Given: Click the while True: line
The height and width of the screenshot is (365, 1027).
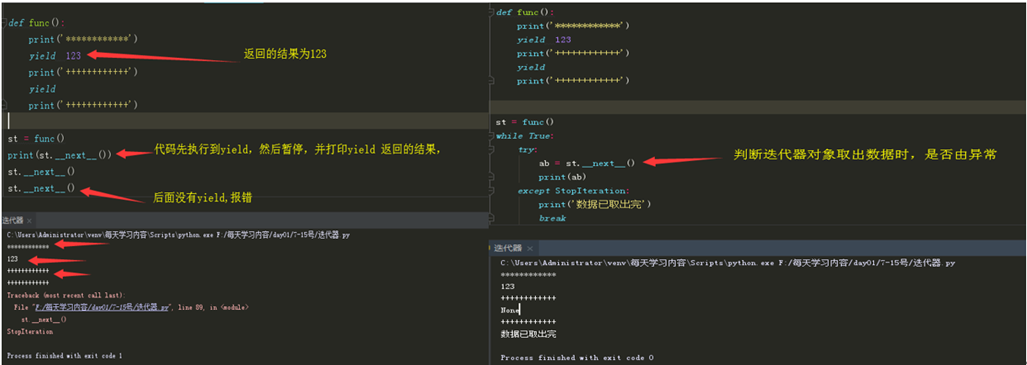Looking at the screenshot, I should (525, 136).
